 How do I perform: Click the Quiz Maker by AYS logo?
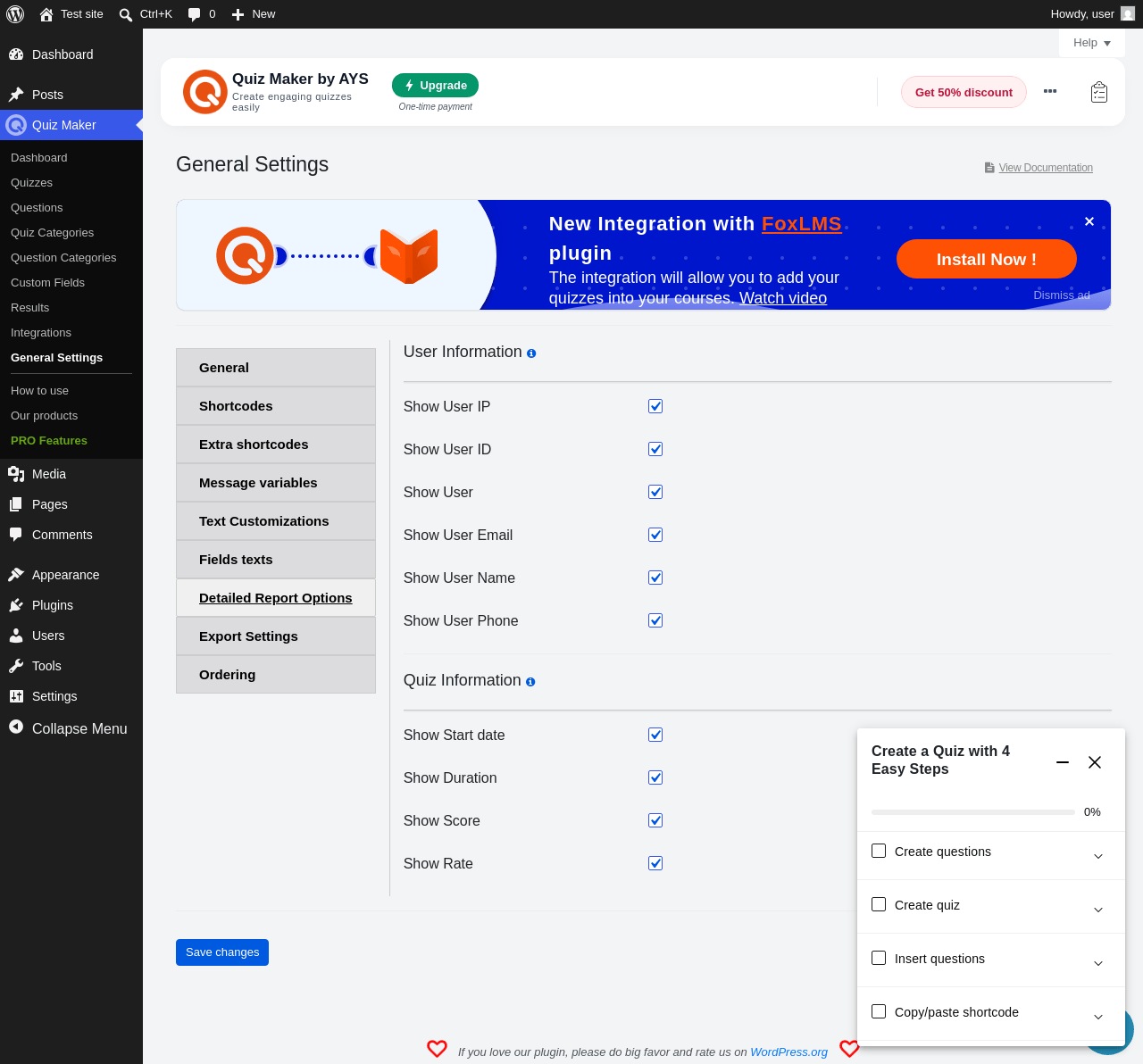click(205, 92)
